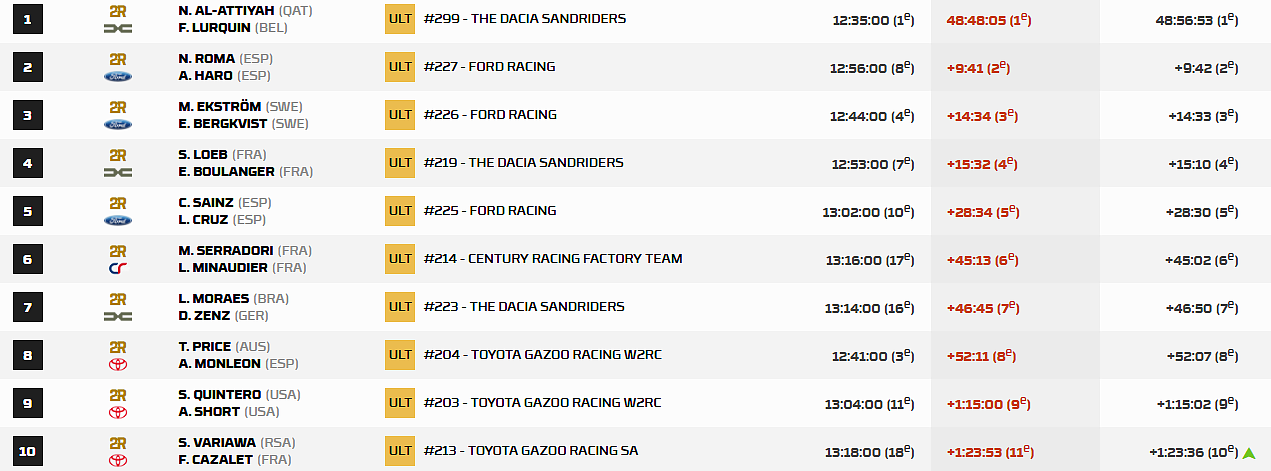Click the Ford logo beside N. Roma
Image resolution: width=1271 pixels, height=471 pixels.
point(118,76)
